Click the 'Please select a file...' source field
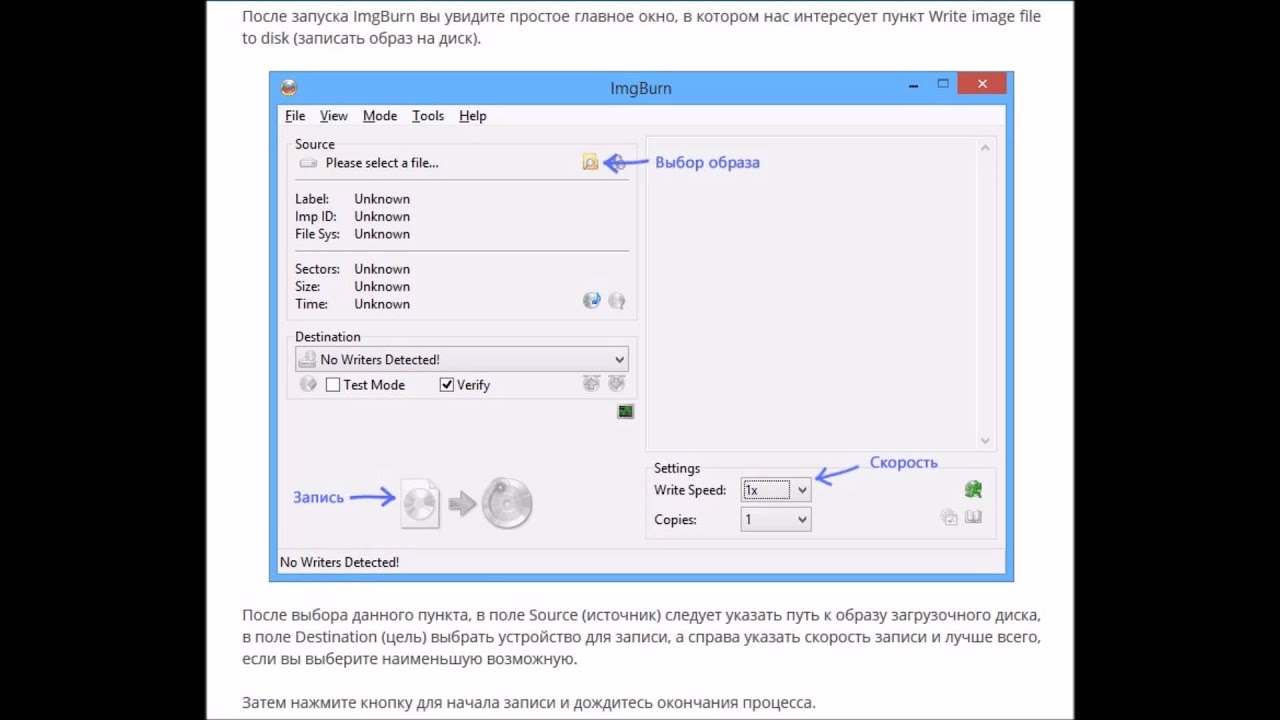 [382, 163]
